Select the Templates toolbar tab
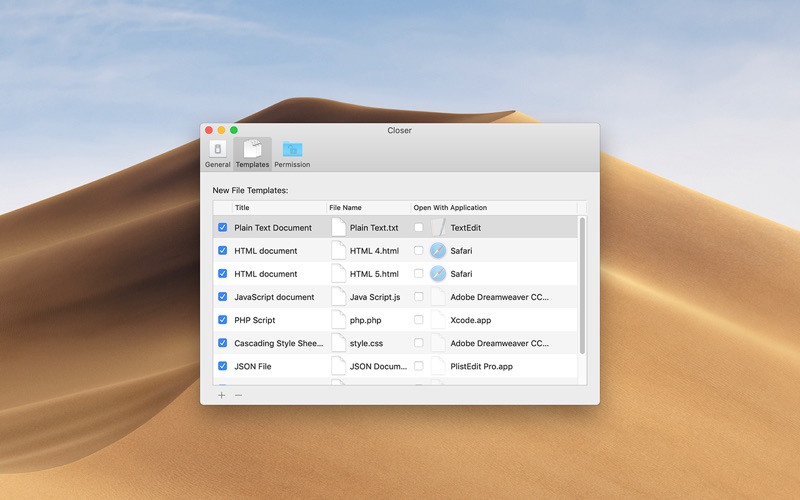 click(x=252, y=154)
